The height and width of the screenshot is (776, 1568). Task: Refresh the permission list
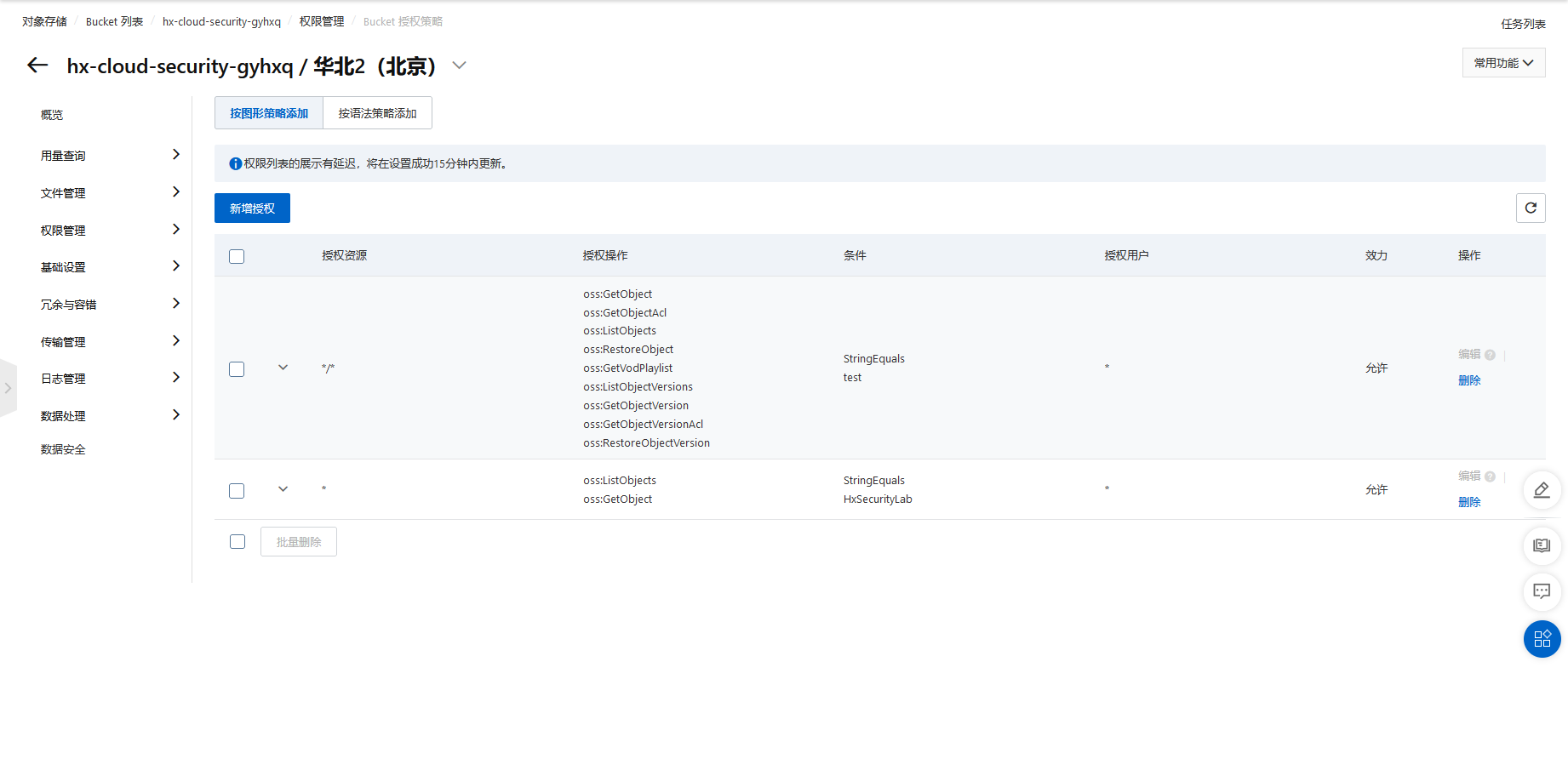(x=1531, y=208)
